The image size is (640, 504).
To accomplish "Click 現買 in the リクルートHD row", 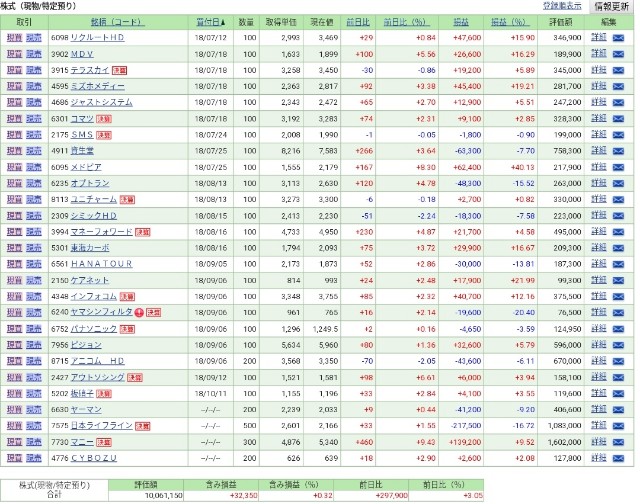I will [x=14, y=38].
